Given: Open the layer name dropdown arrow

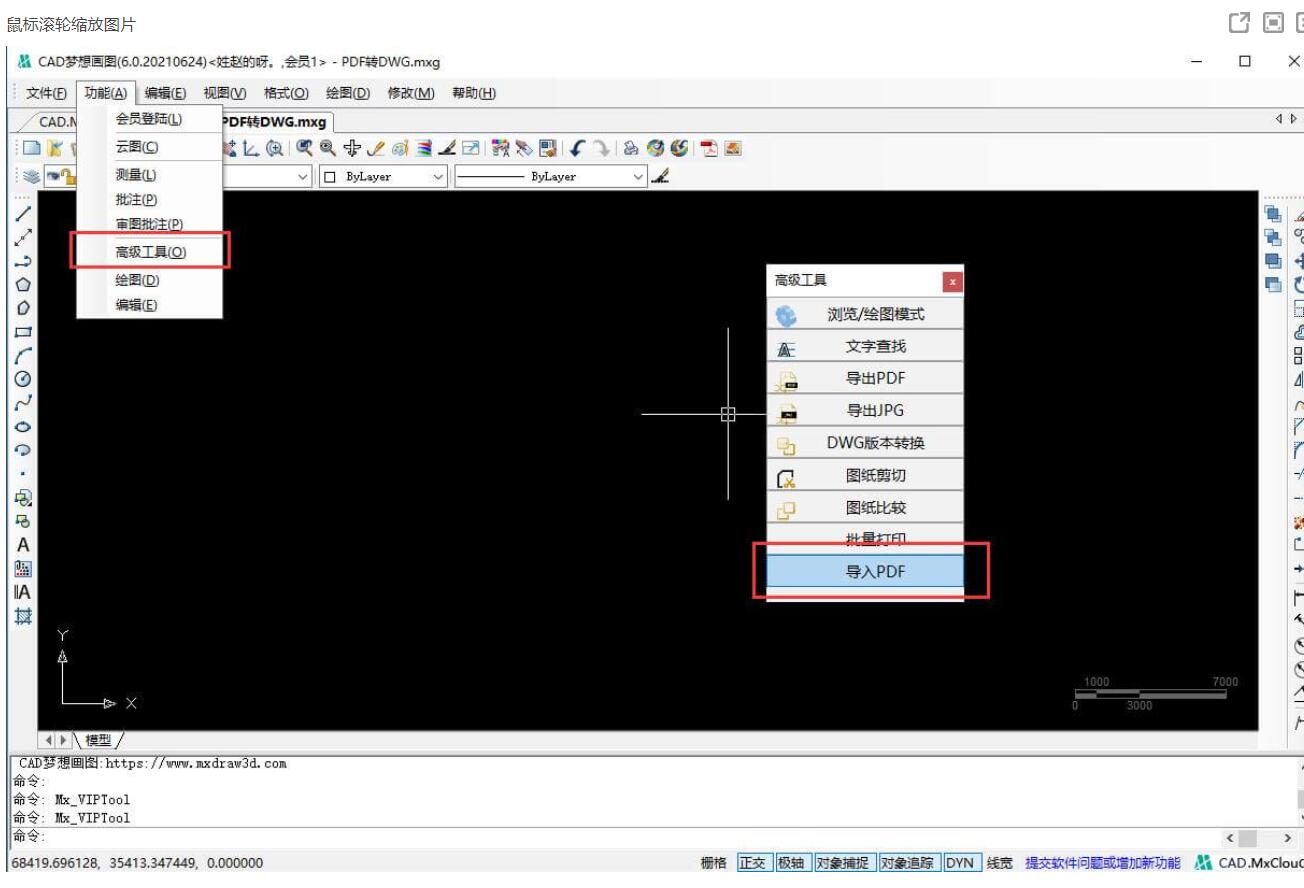Looking at the screenshot, I should 304,176.
